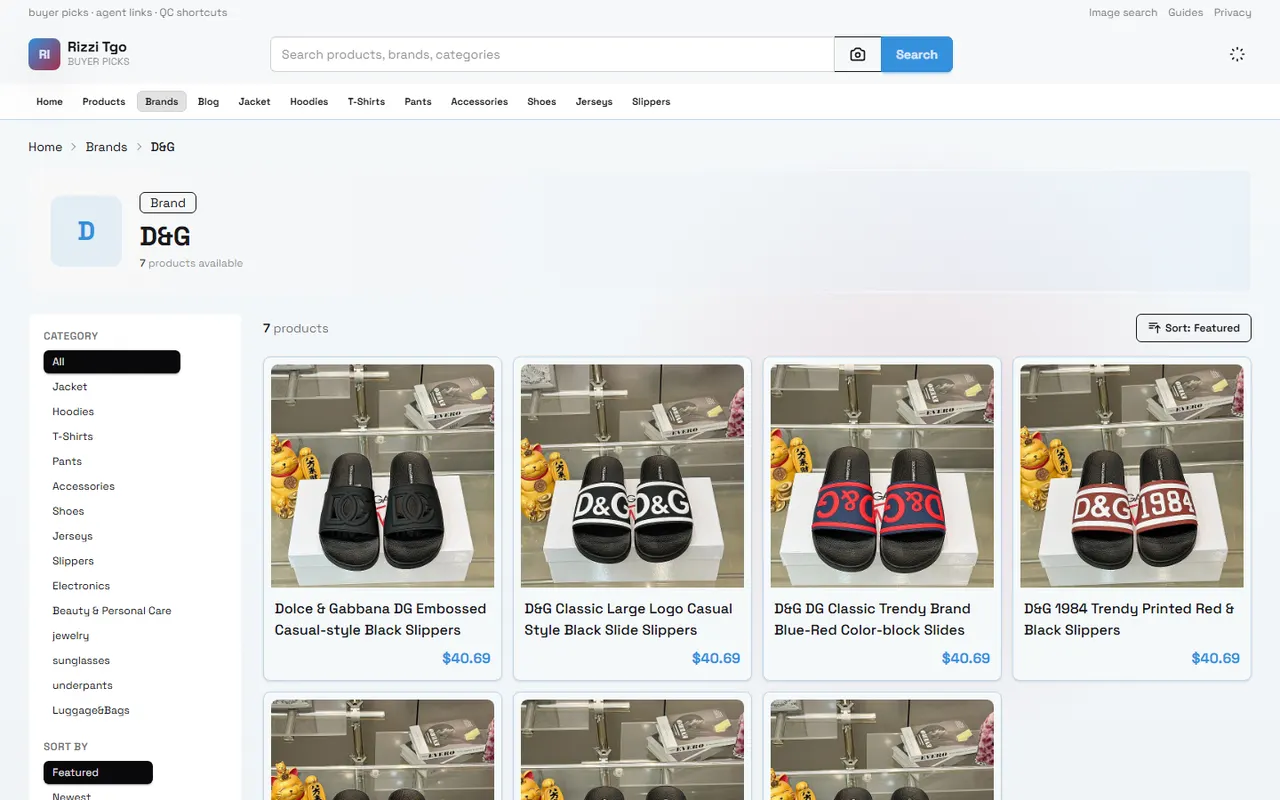Filter by Electronics category
This screenshot has width=1280, height=800.
[81, 586]
